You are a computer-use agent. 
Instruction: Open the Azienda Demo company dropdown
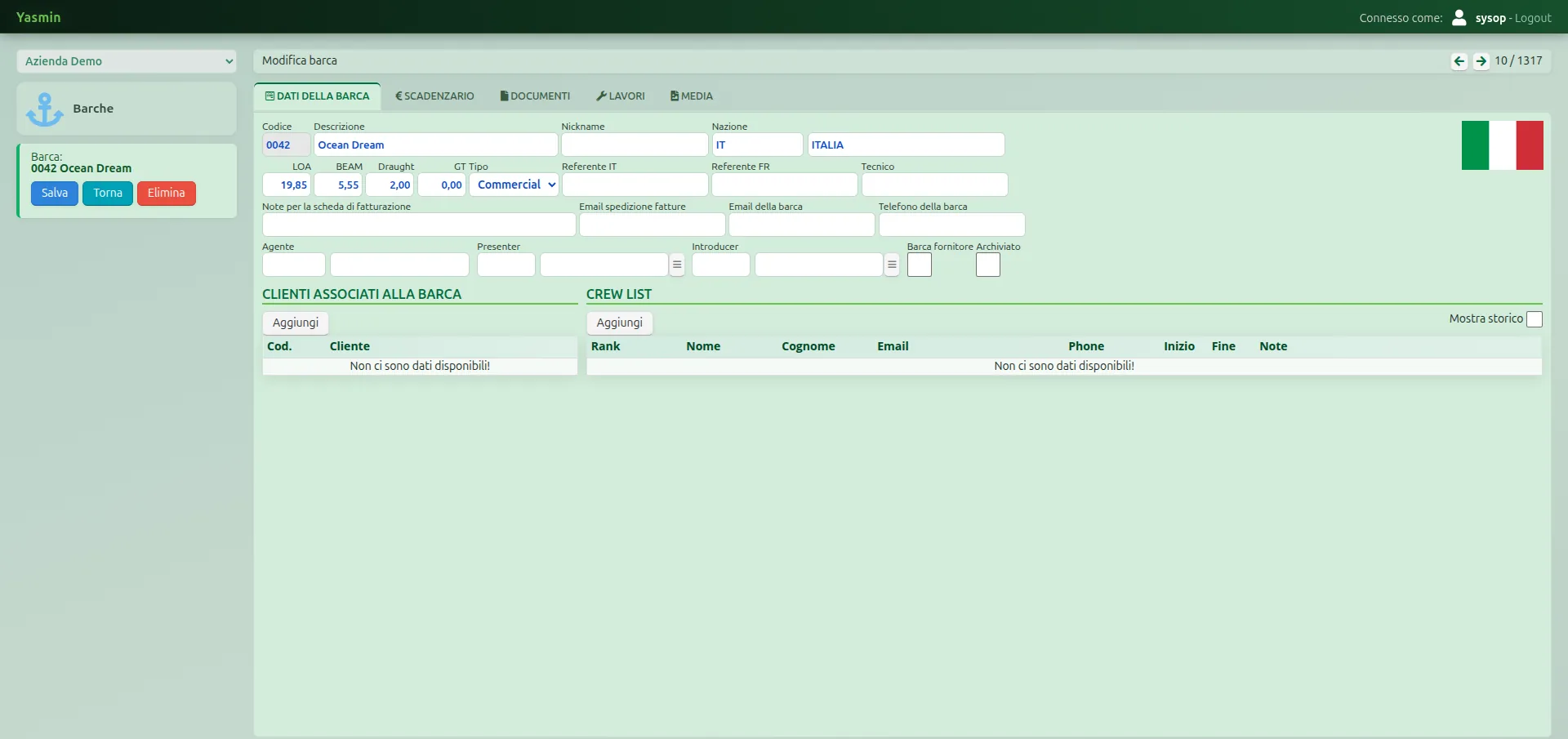coord(127,61)
